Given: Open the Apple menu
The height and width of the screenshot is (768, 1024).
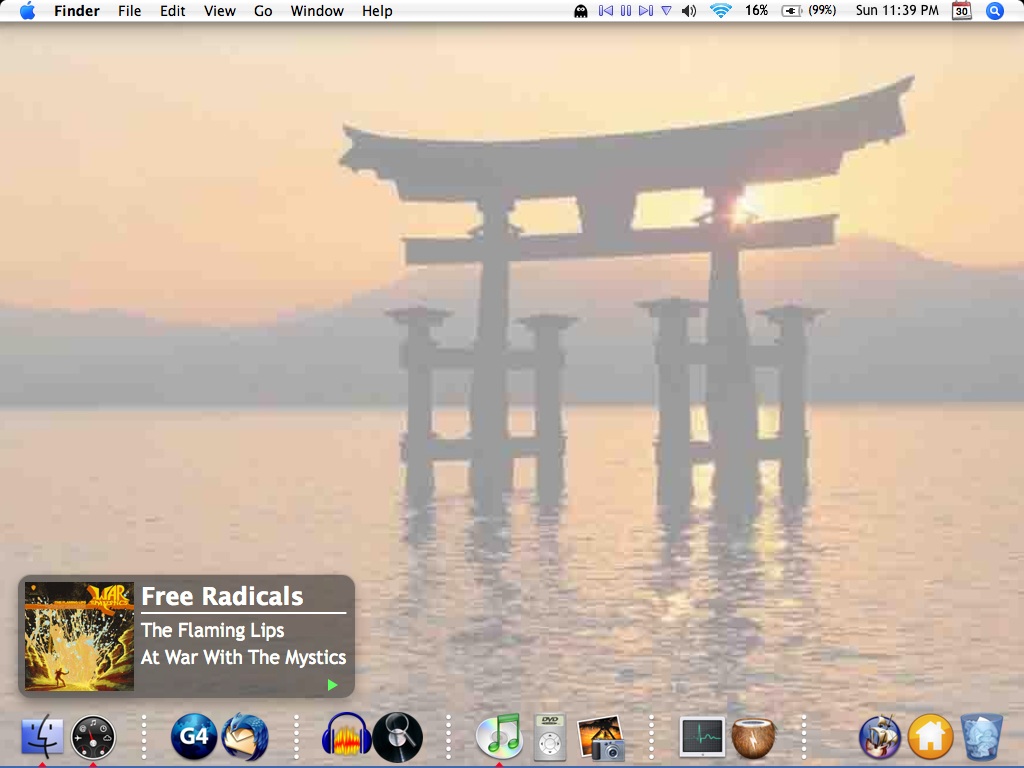Looking at the screenshot, I should 27,11.
